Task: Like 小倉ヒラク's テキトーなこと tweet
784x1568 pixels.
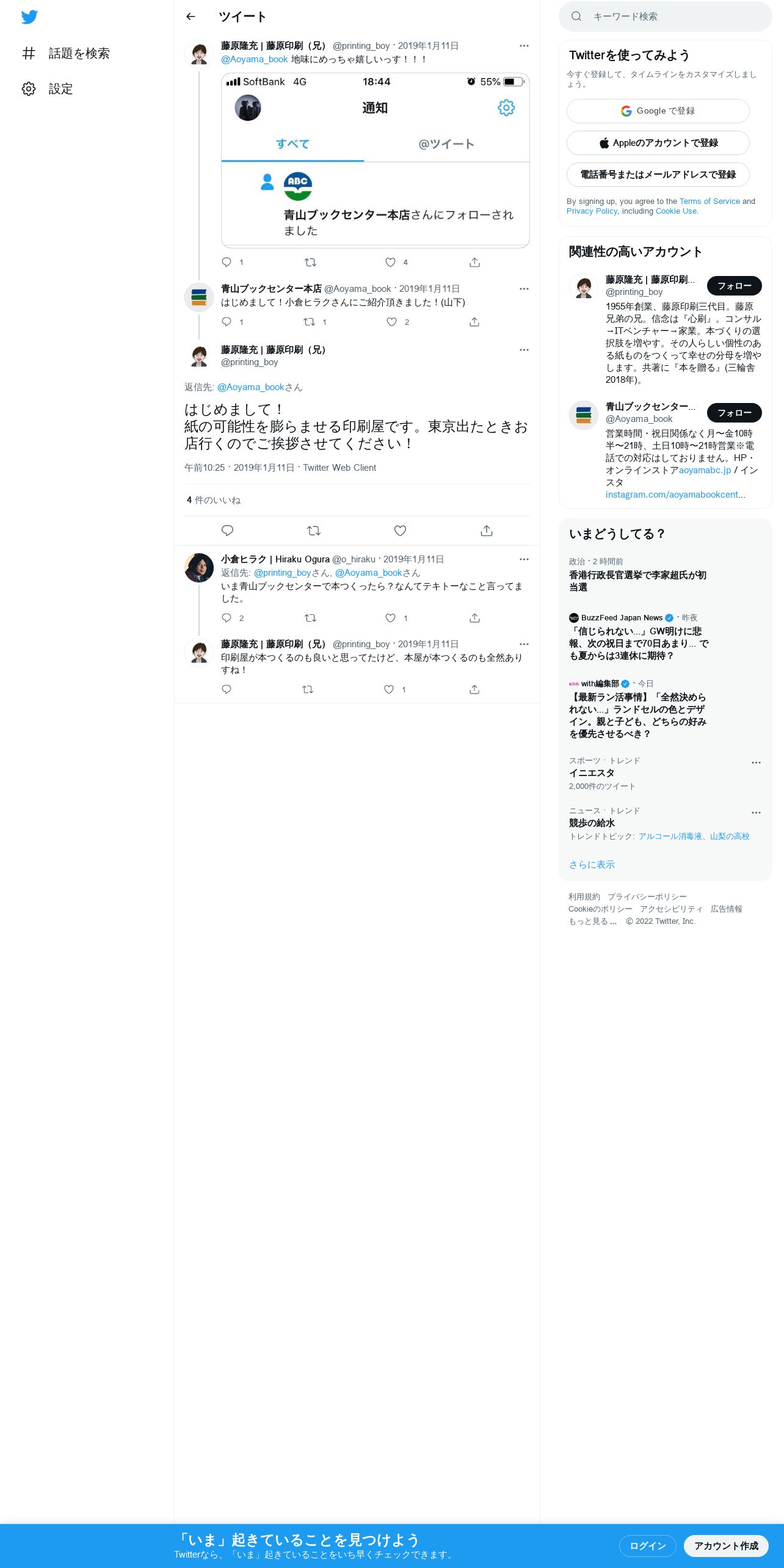Action: click(391, 618)
